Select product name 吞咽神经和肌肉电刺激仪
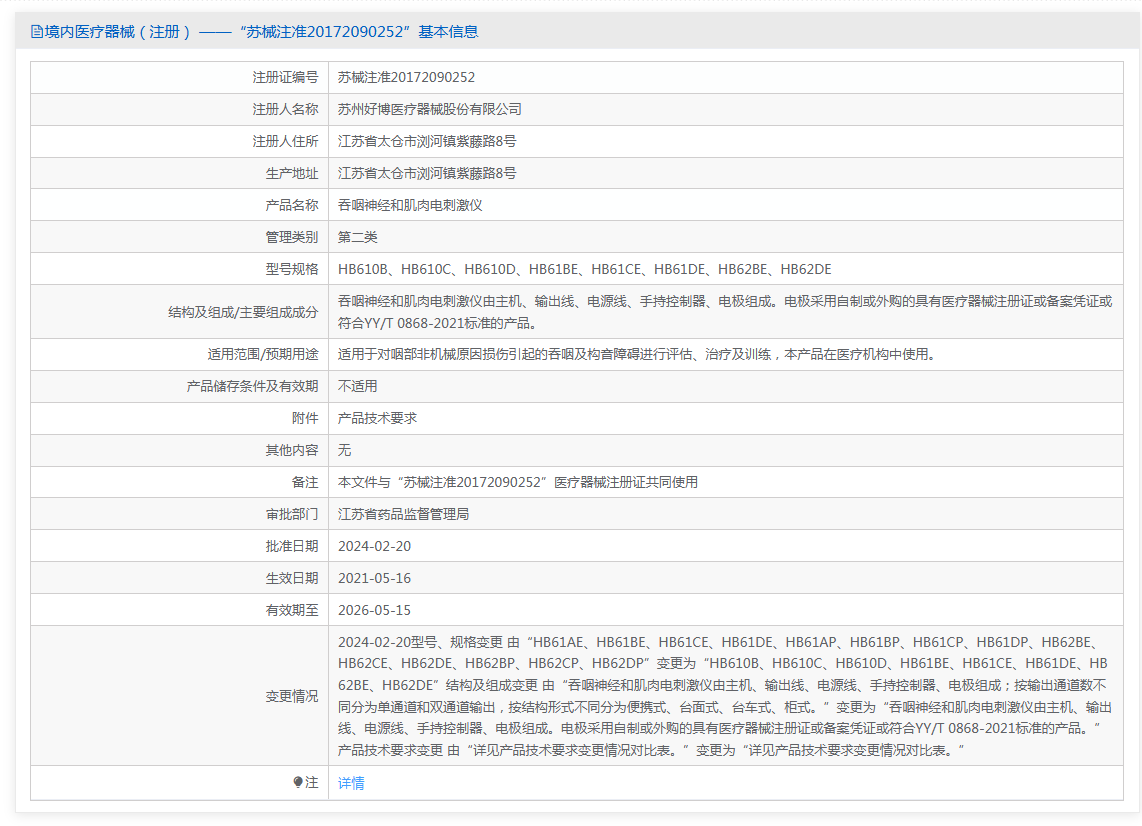The image size is (1142, 826). [x=410, y=205]
